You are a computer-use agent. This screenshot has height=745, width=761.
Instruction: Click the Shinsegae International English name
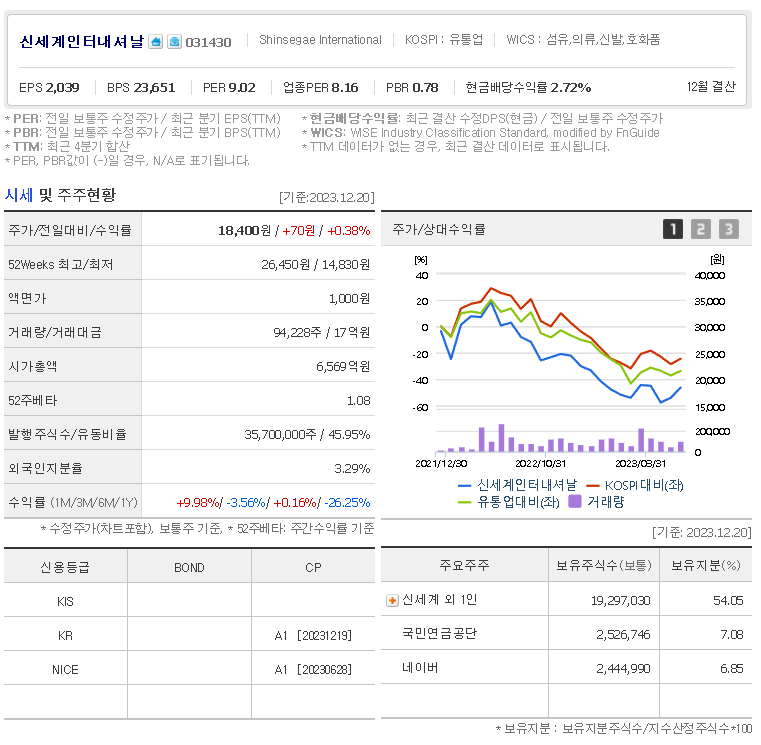coord(320,40)
